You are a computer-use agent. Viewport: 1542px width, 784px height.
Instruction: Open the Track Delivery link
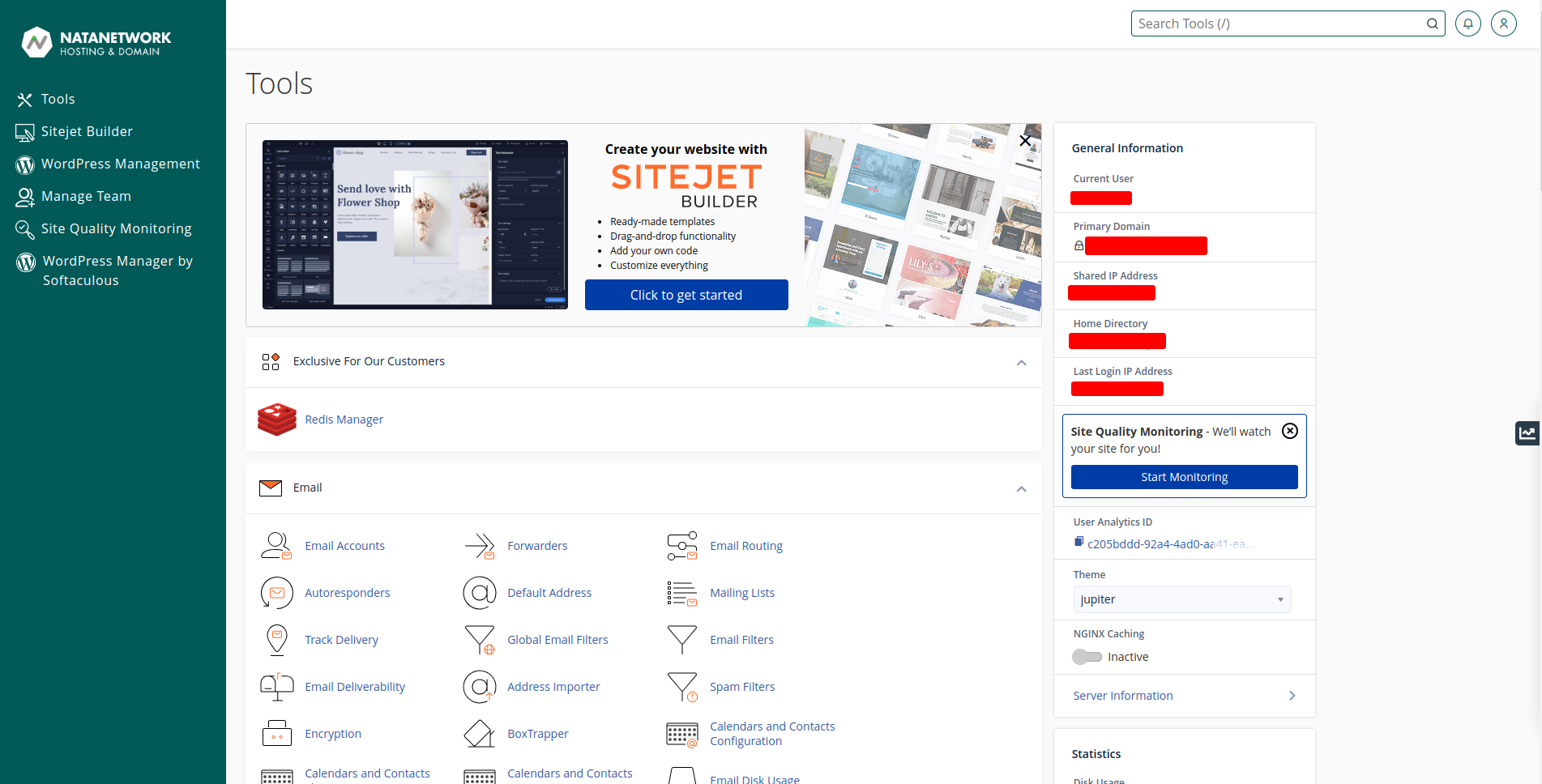(341, 640)
